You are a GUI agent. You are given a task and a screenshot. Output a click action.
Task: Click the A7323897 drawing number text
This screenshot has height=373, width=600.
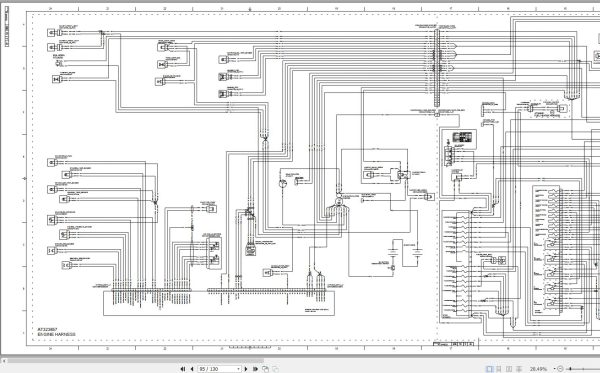tap(47, 329)
